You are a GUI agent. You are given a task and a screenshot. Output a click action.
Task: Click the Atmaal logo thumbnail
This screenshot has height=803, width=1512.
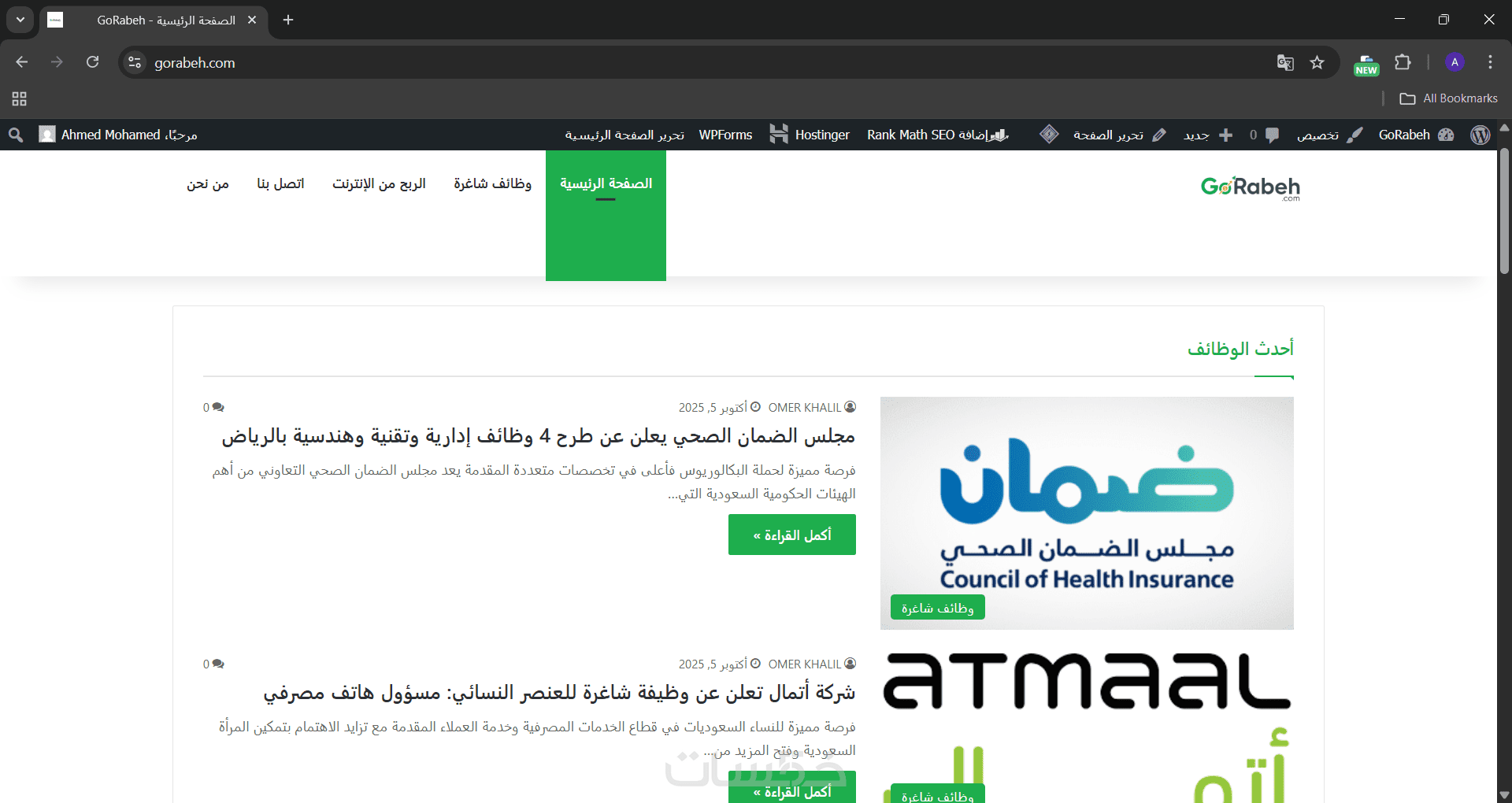click(1087, 728)
